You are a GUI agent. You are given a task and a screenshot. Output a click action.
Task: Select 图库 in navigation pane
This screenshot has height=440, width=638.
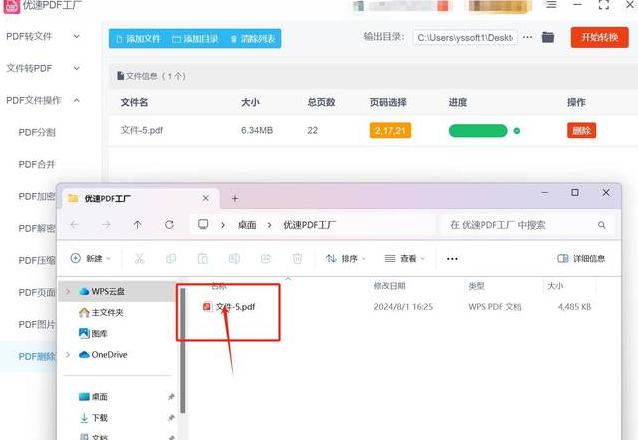click(x=93, y=334)
